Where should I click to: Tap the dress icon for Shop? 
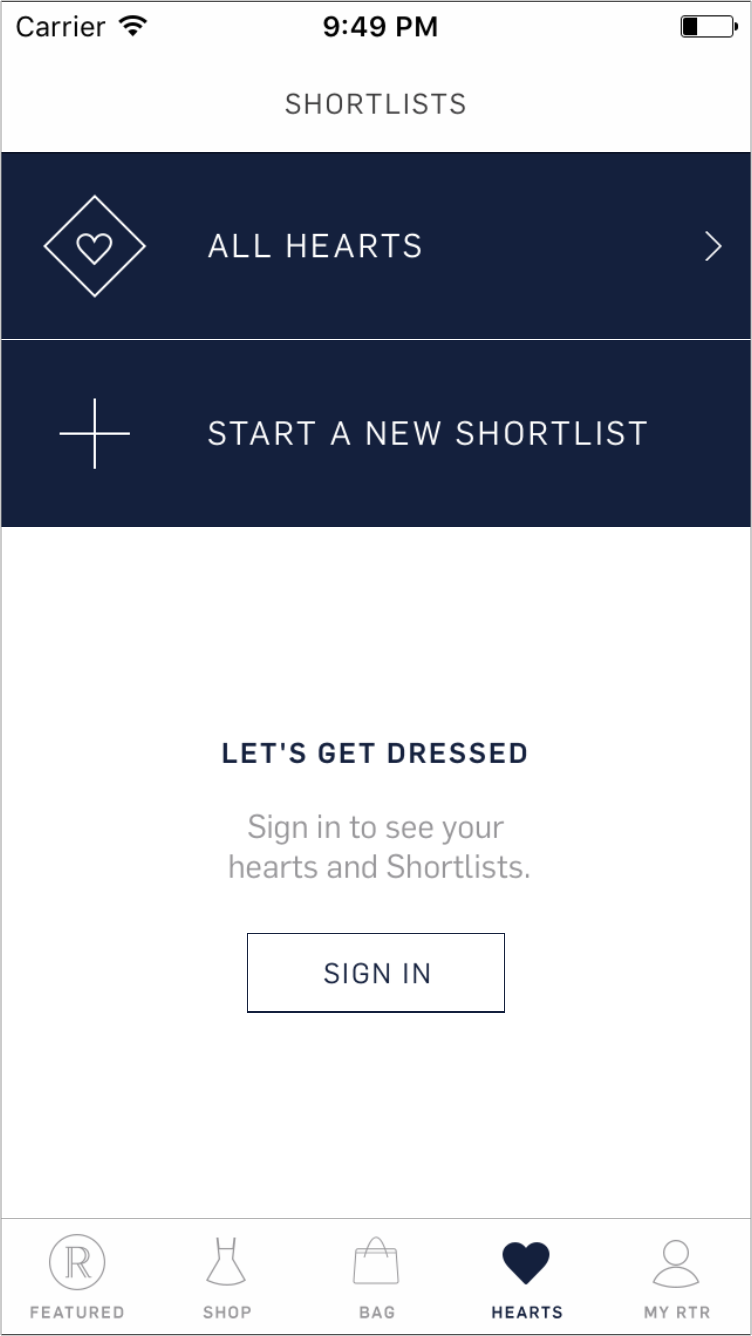pos(226,1262)
